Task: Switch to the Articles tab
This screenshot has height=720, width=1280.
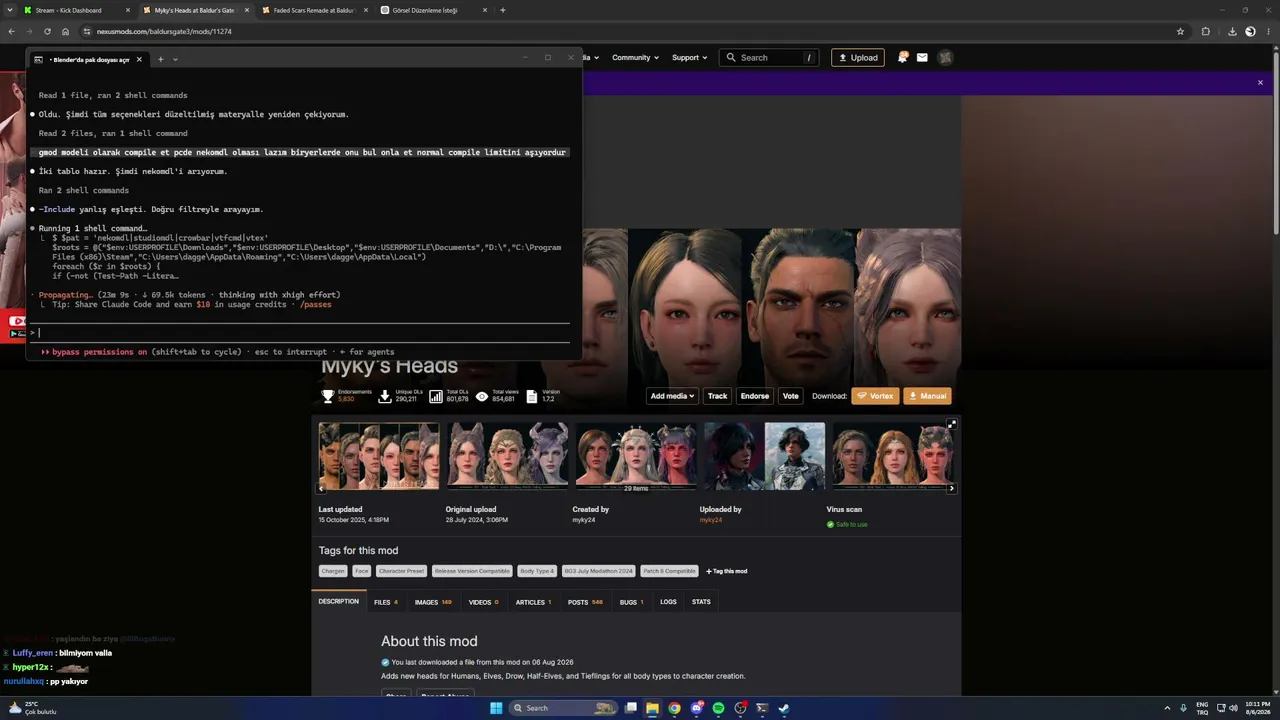Action: click(x=533, y=602)
